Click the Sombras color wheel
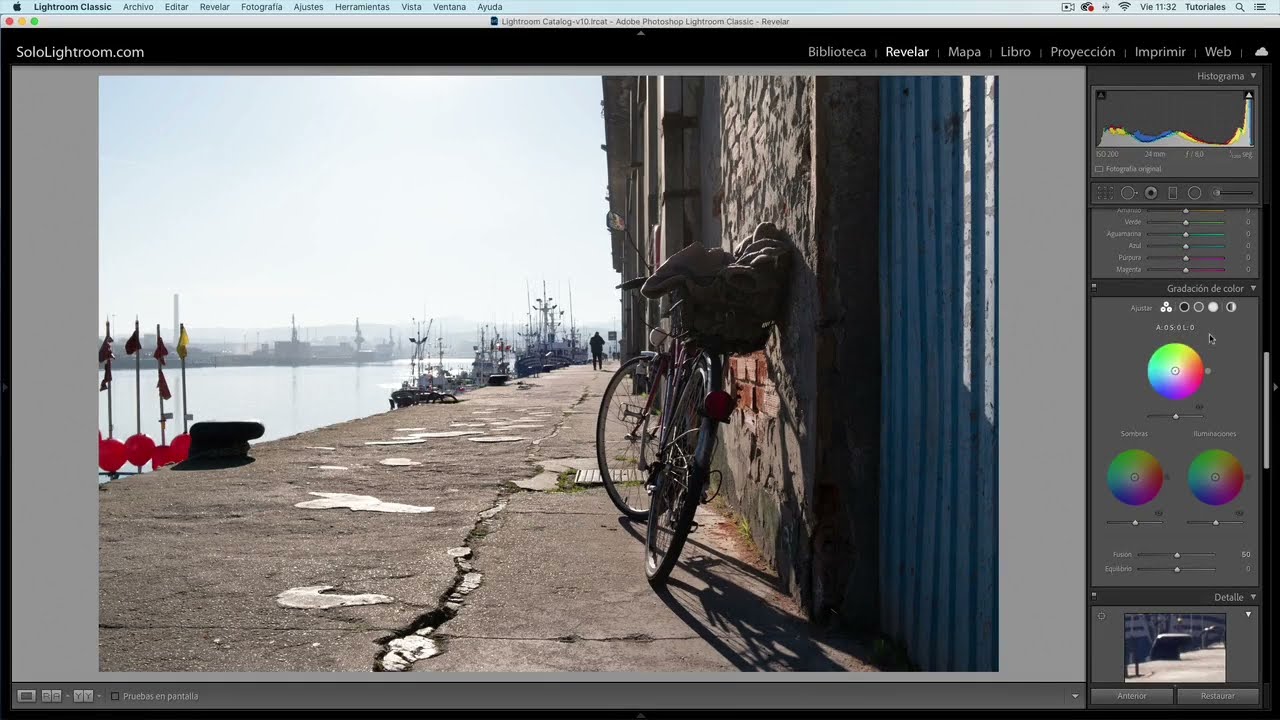The width and height of the screenshot is (1280, 720). 1135,477
